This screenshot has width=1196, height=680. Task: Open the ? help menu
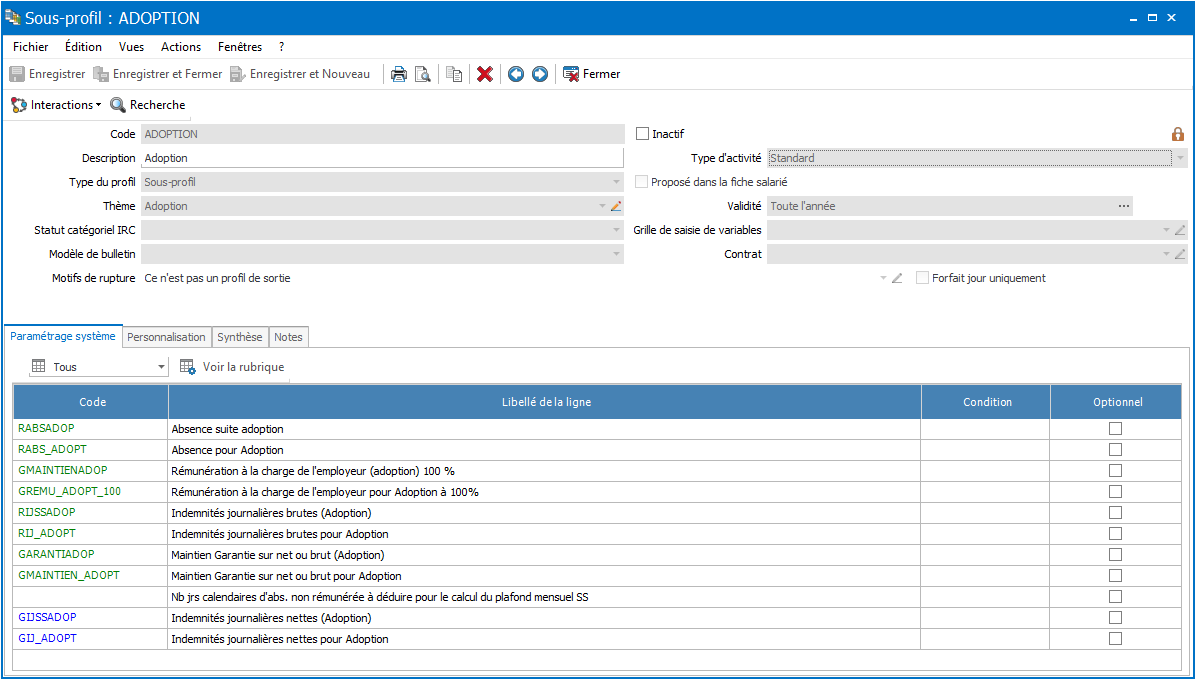pos(281,47)
